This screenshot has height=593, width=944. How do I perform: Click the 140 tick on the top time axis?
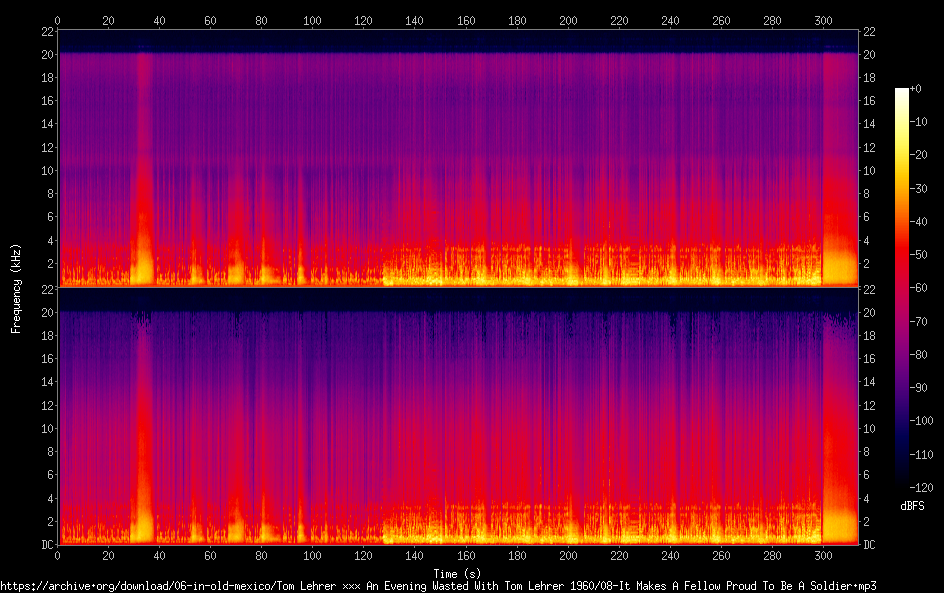click(415, 20)
